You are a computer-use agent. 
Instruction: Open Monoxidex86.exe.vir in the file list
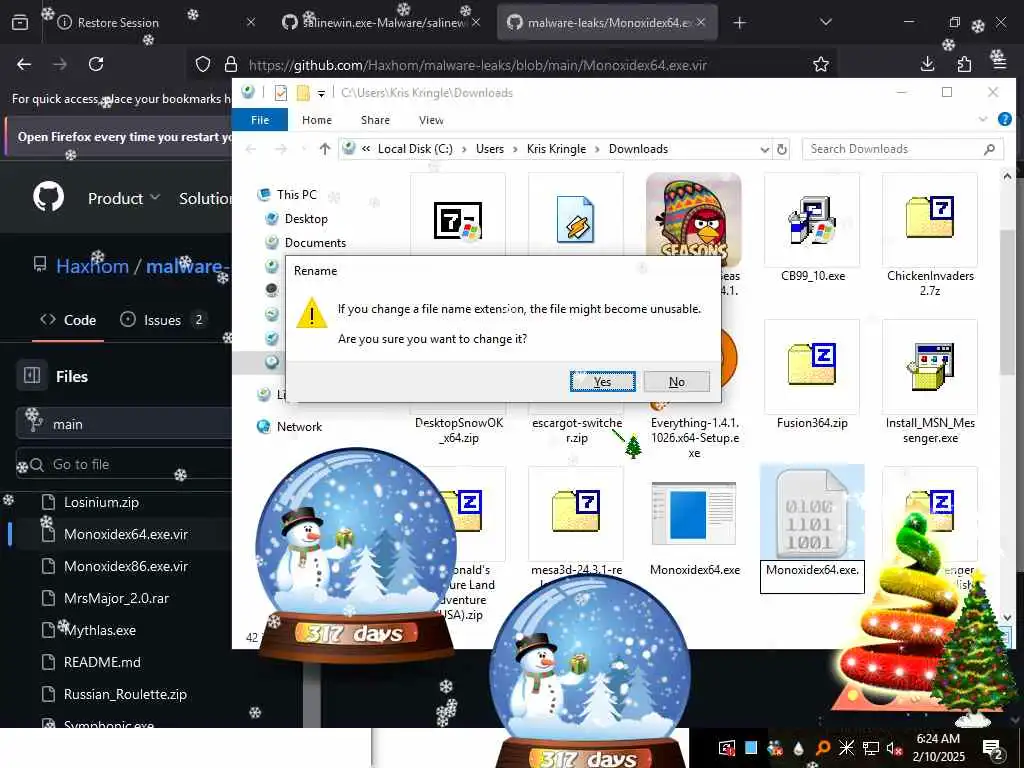click(126, 566)
